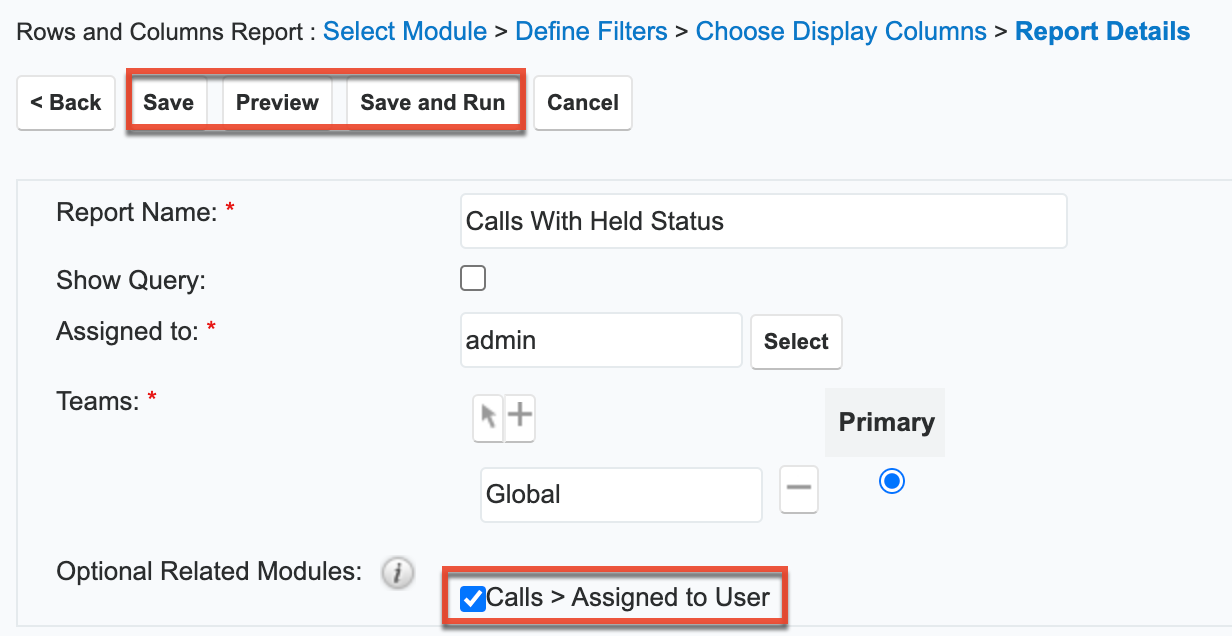Focus the Report Name field
This screenshot has height=636, width=1232.
[x=764, y=221]
